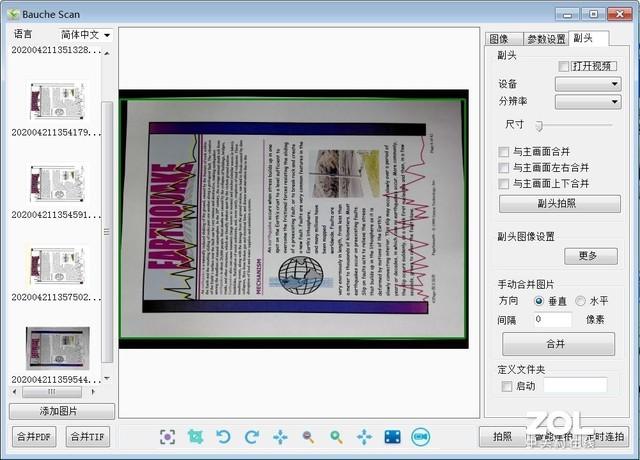The width and height of the screenshot is (640, 460).
Task: Switch to the 副头 tab
Action: [588, 38]
